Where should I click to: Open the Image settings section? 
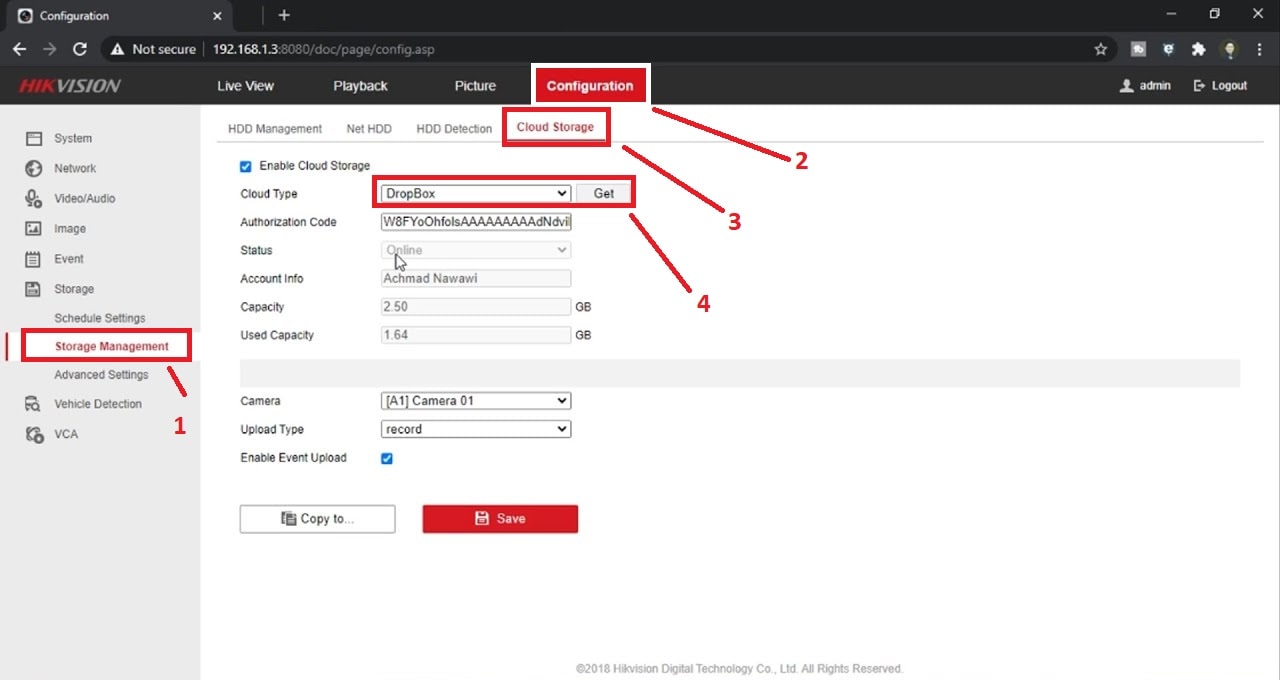pos(34,228)
